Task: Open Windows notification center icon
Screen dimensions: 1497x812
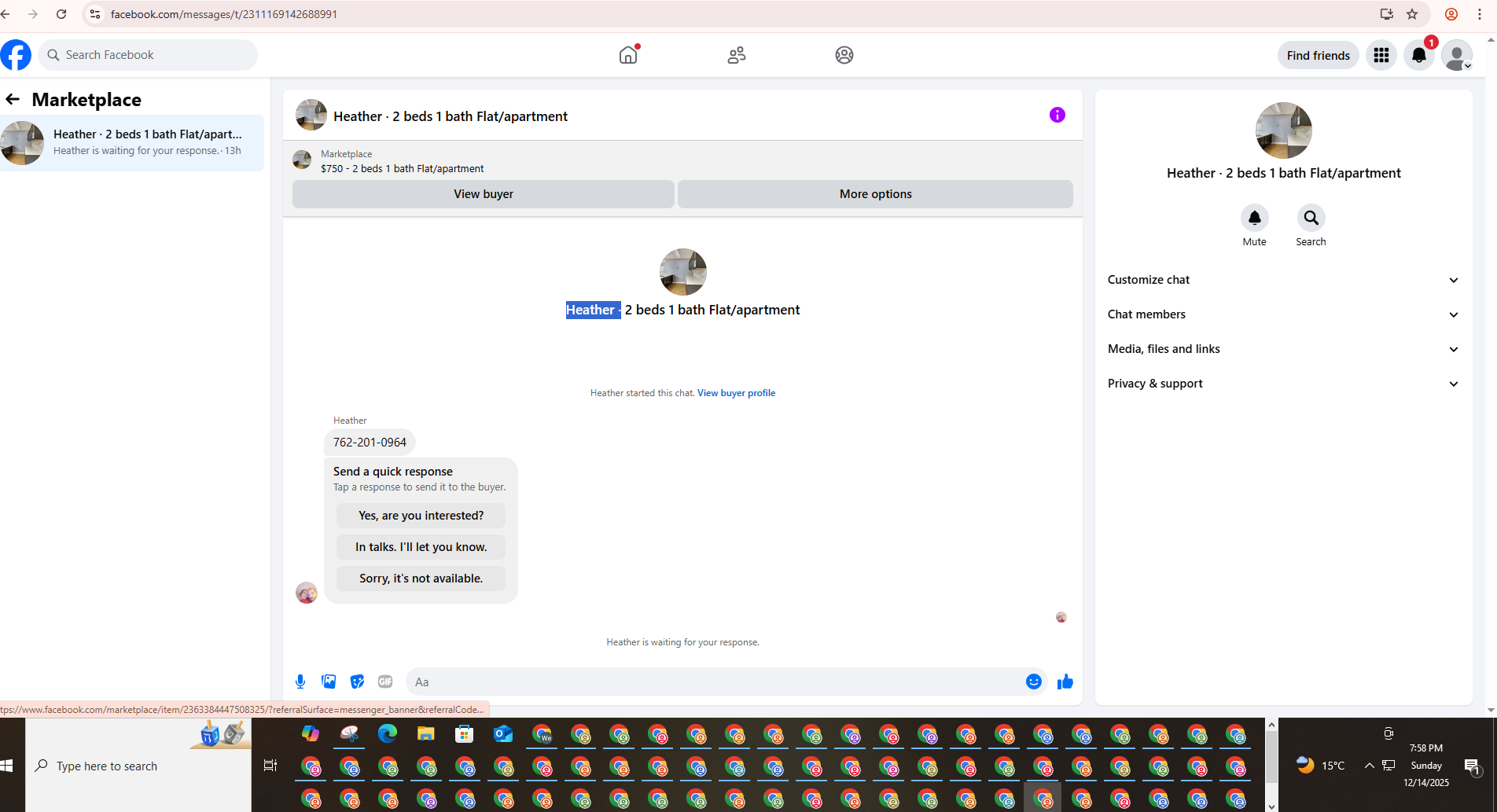Action: click(1473, 766)
